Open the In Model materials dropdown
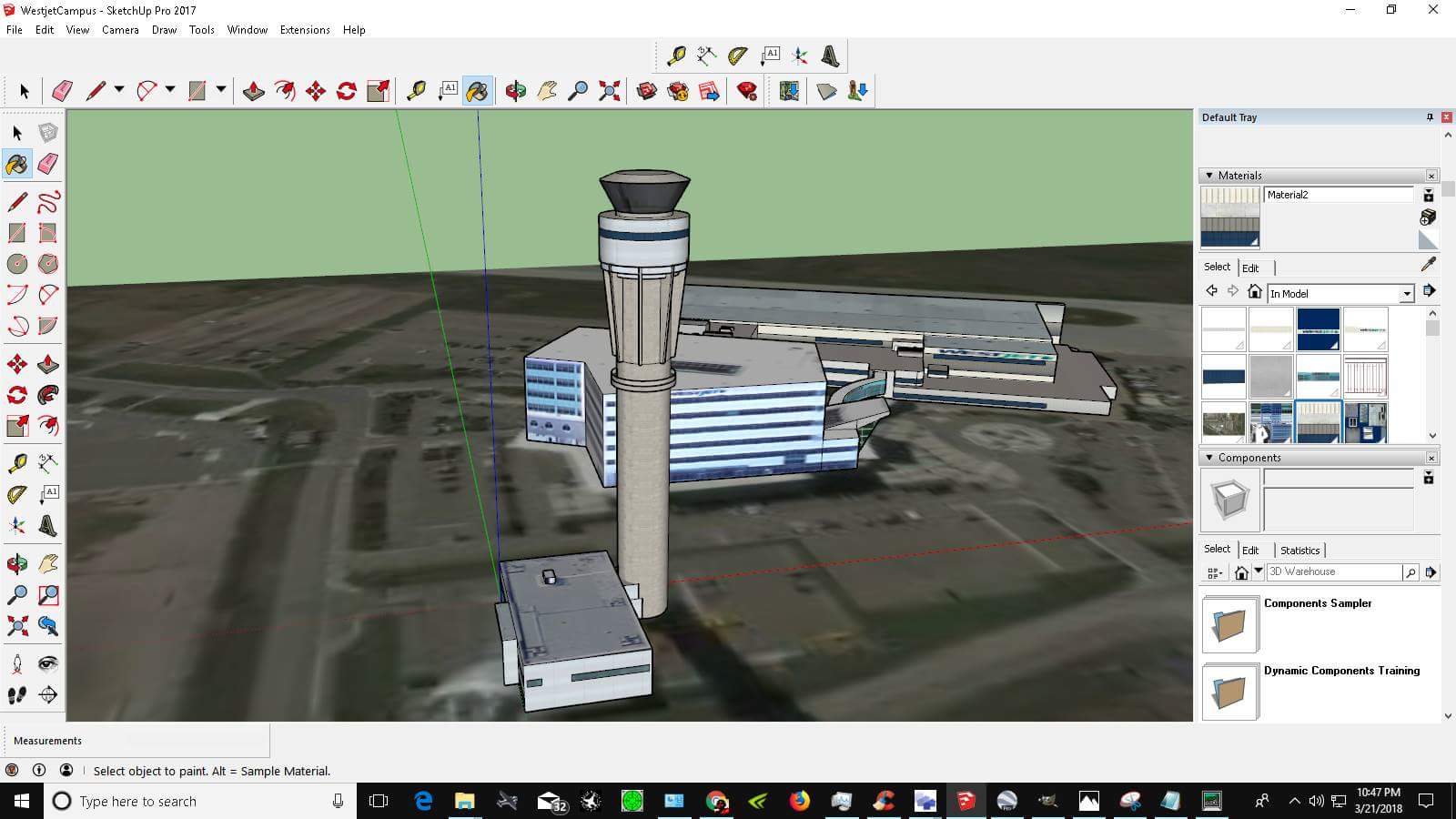Screen dimensions: 1456x819 point(1406,293)
